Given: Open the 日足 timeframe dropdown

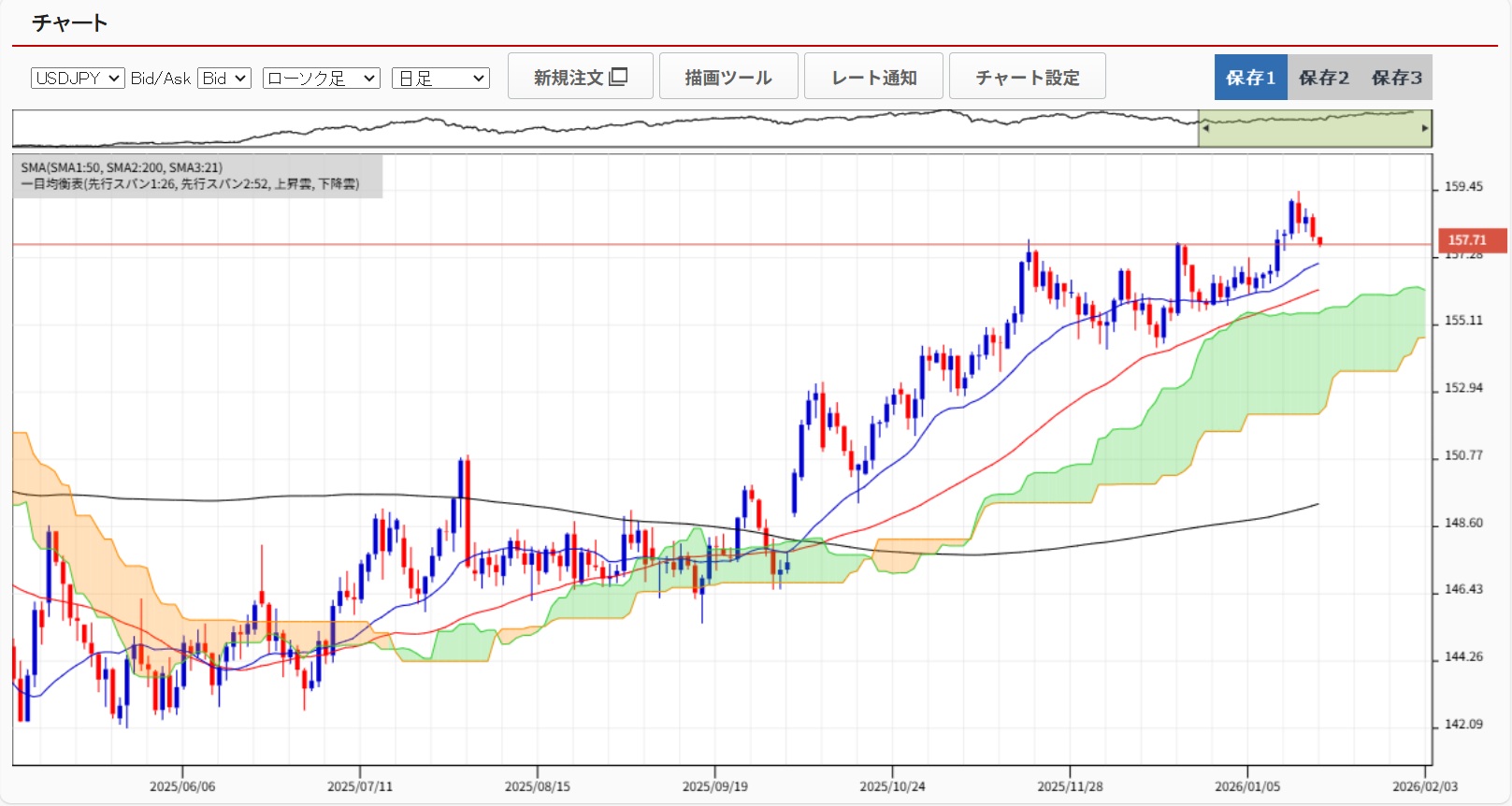Looking at the screenshot, I should click(x=440, y=79).
